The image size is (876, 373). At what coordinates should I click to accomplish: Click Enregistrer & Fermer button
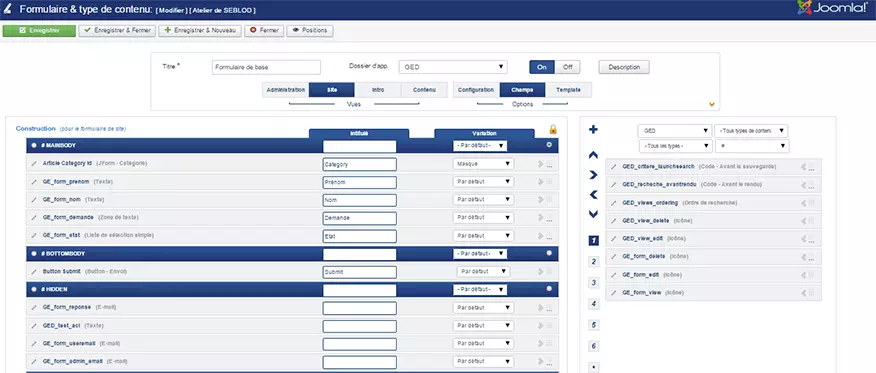coord(117,31)
